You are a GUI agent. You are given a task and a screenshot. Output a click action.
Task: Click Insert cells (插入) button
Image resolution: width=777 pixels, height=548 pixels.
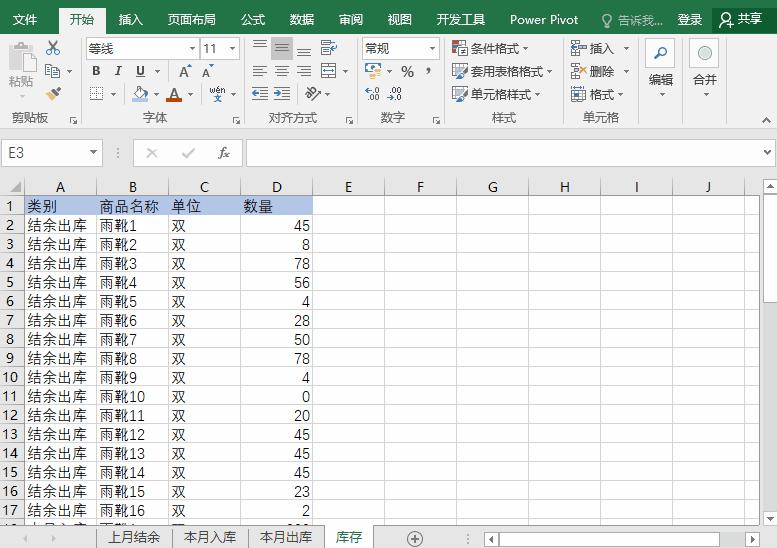pyautogui.click(x=593, y=49)
